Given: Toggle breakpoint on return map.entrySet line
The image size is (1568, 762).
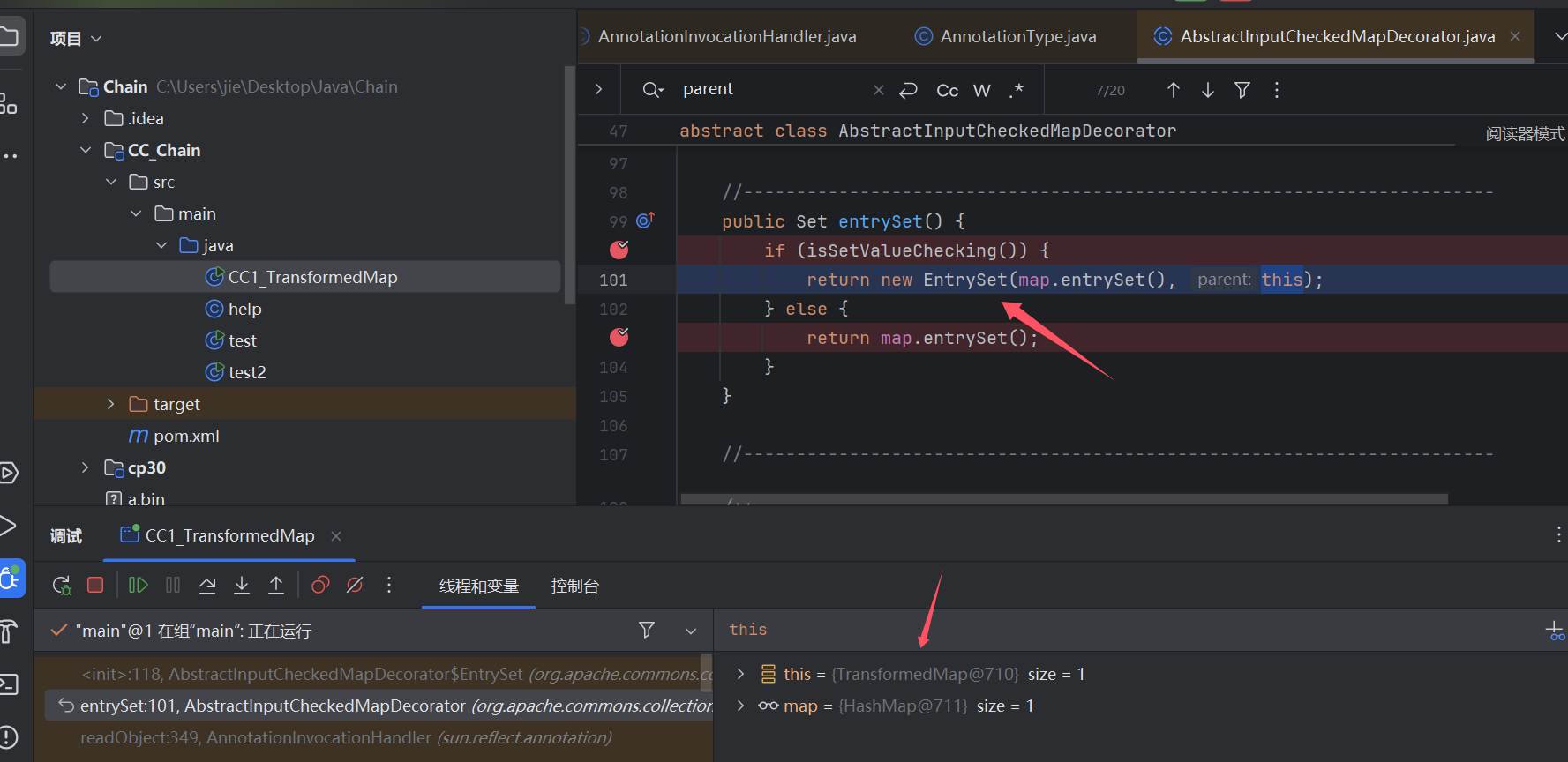Looking at the screenshot, I should click(x=619, y=337).
